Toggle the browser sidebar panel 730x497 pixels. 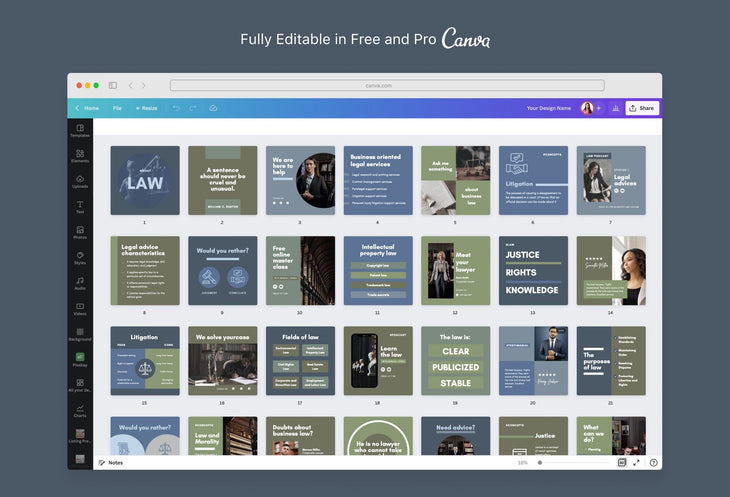[113, 85]
